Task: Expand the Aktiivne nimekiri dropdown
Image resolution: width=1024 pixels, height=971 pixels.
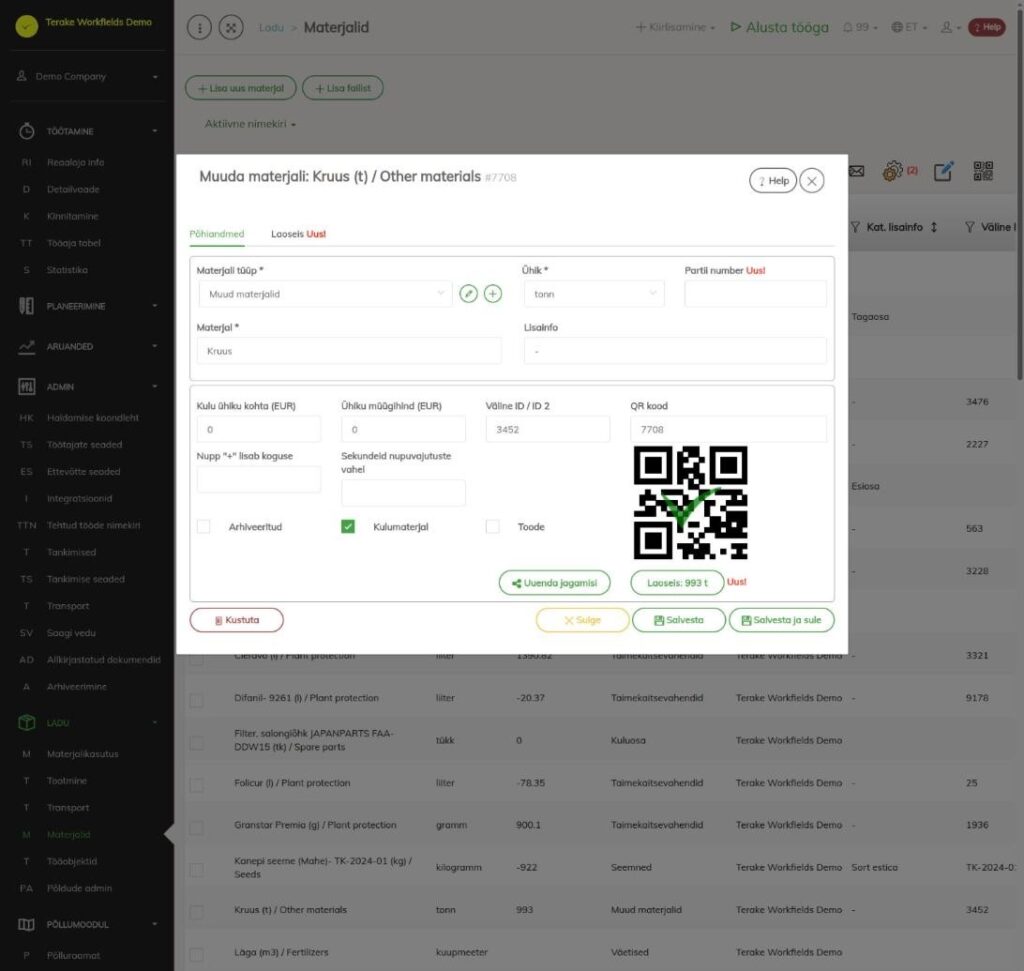Action: [250, 124]
